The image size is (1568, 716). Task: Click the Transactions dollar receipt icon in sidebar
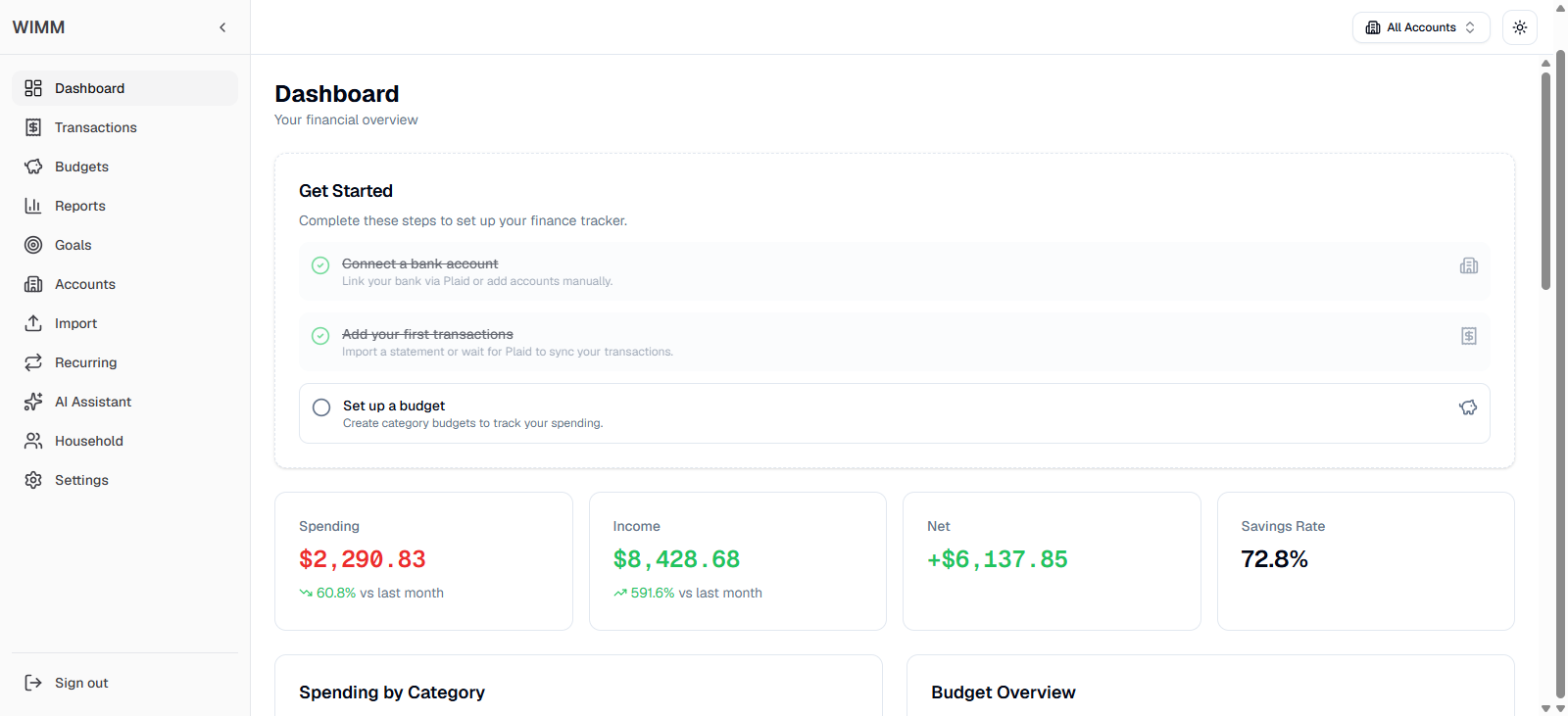pos(33,127)
